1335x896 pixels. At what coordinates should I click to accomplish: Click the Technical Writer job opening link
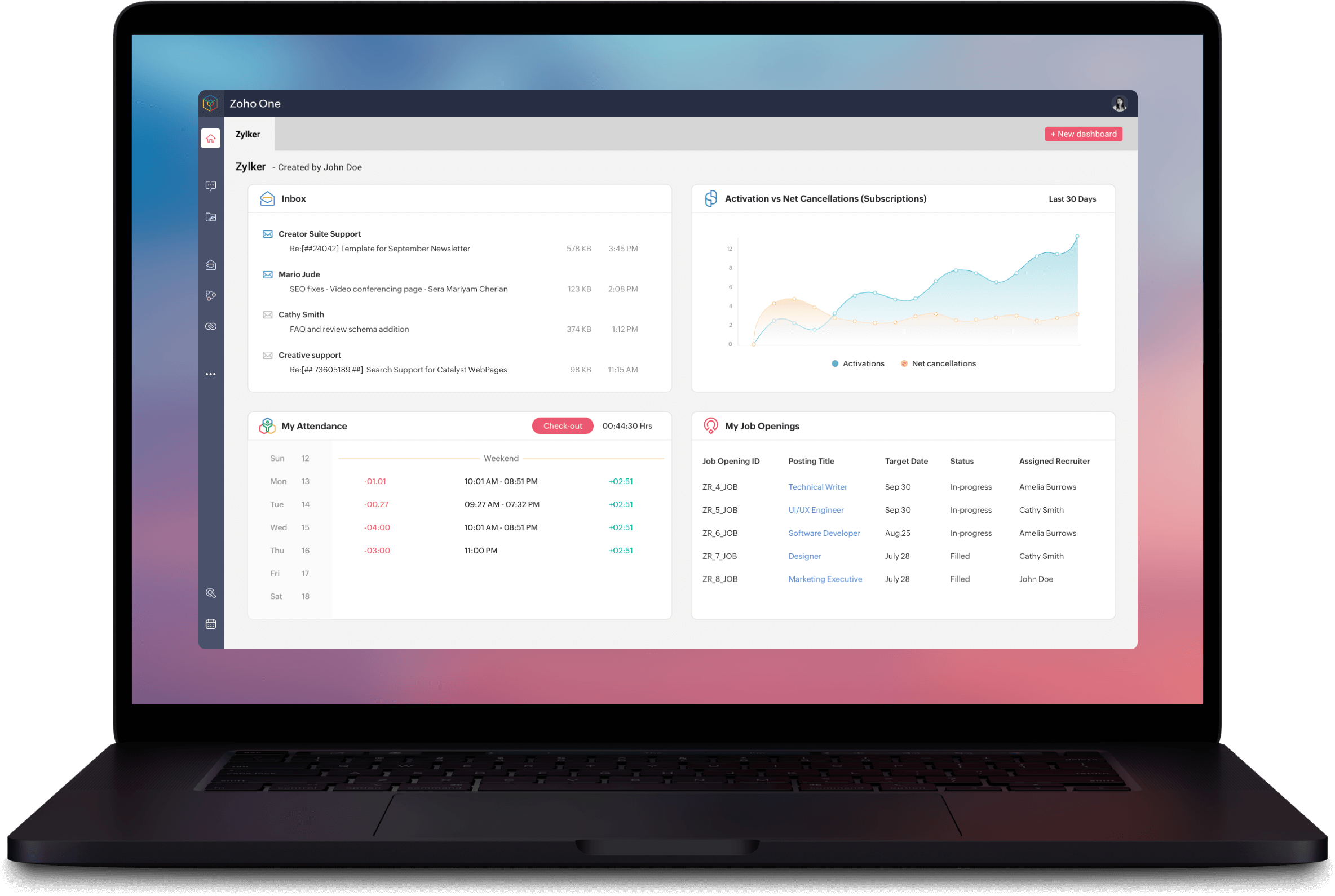(817, 487)
